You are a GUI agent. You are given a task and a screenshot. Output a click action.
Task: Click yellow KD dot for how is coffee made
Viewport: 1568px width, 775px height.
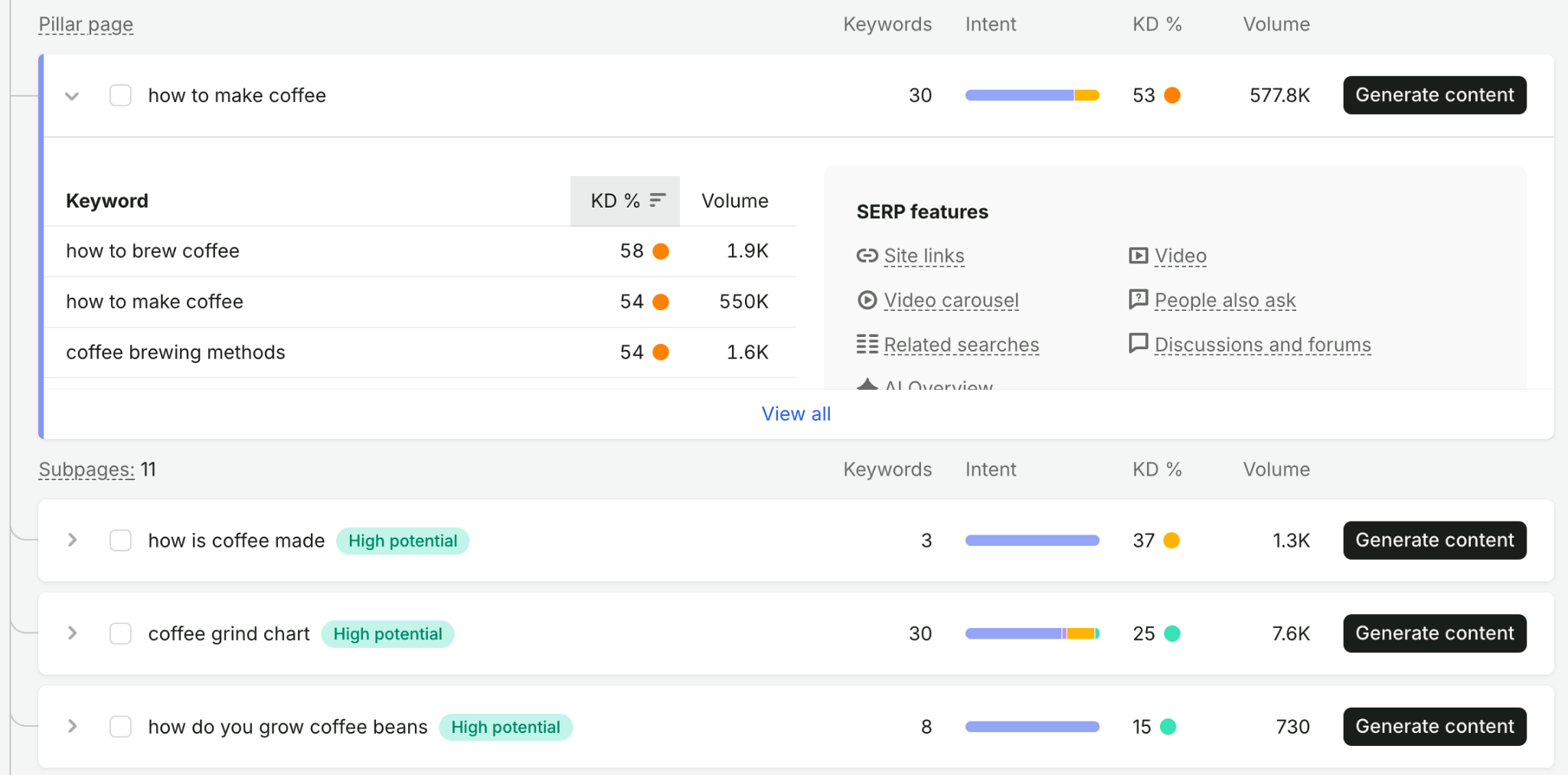tap(1171, 541)
